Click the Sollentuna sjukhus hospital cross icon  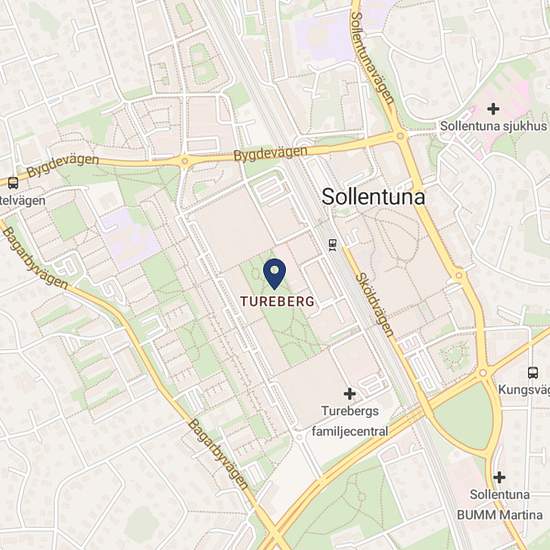[493, 109]
